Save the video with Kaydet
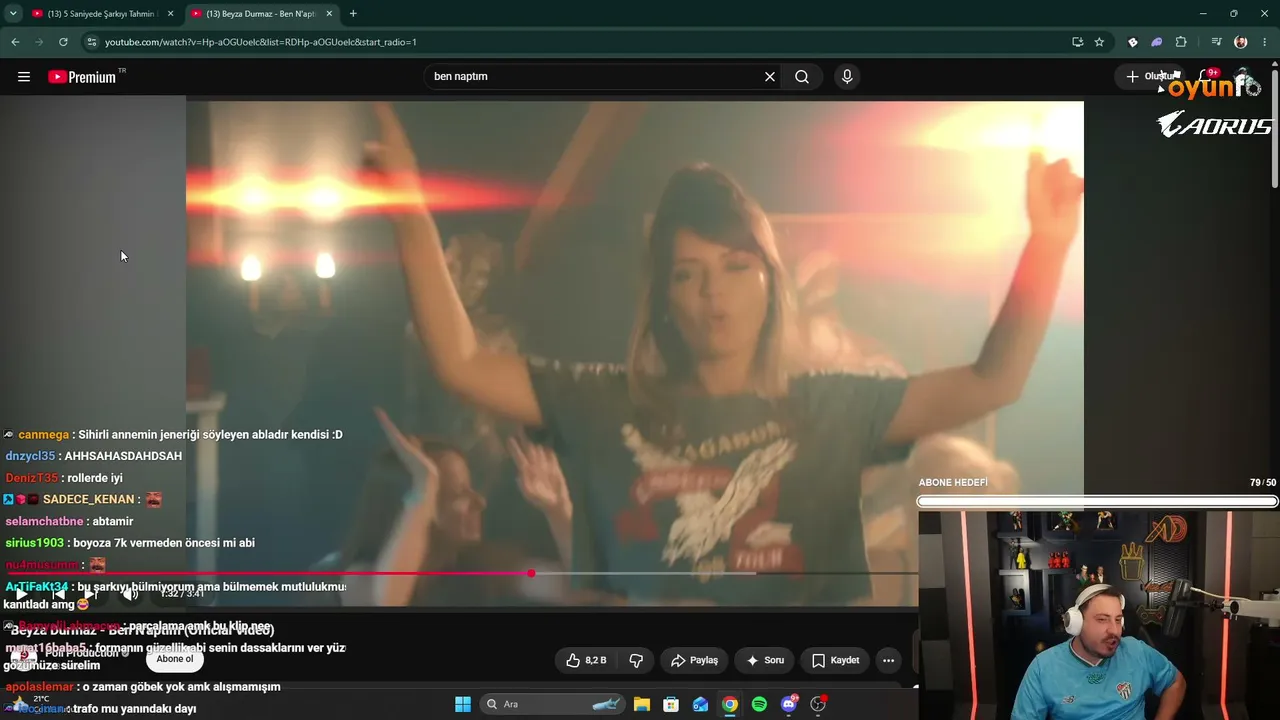Image resolution: width=1280 pixels, height=720 pixels. pos(835,661)
